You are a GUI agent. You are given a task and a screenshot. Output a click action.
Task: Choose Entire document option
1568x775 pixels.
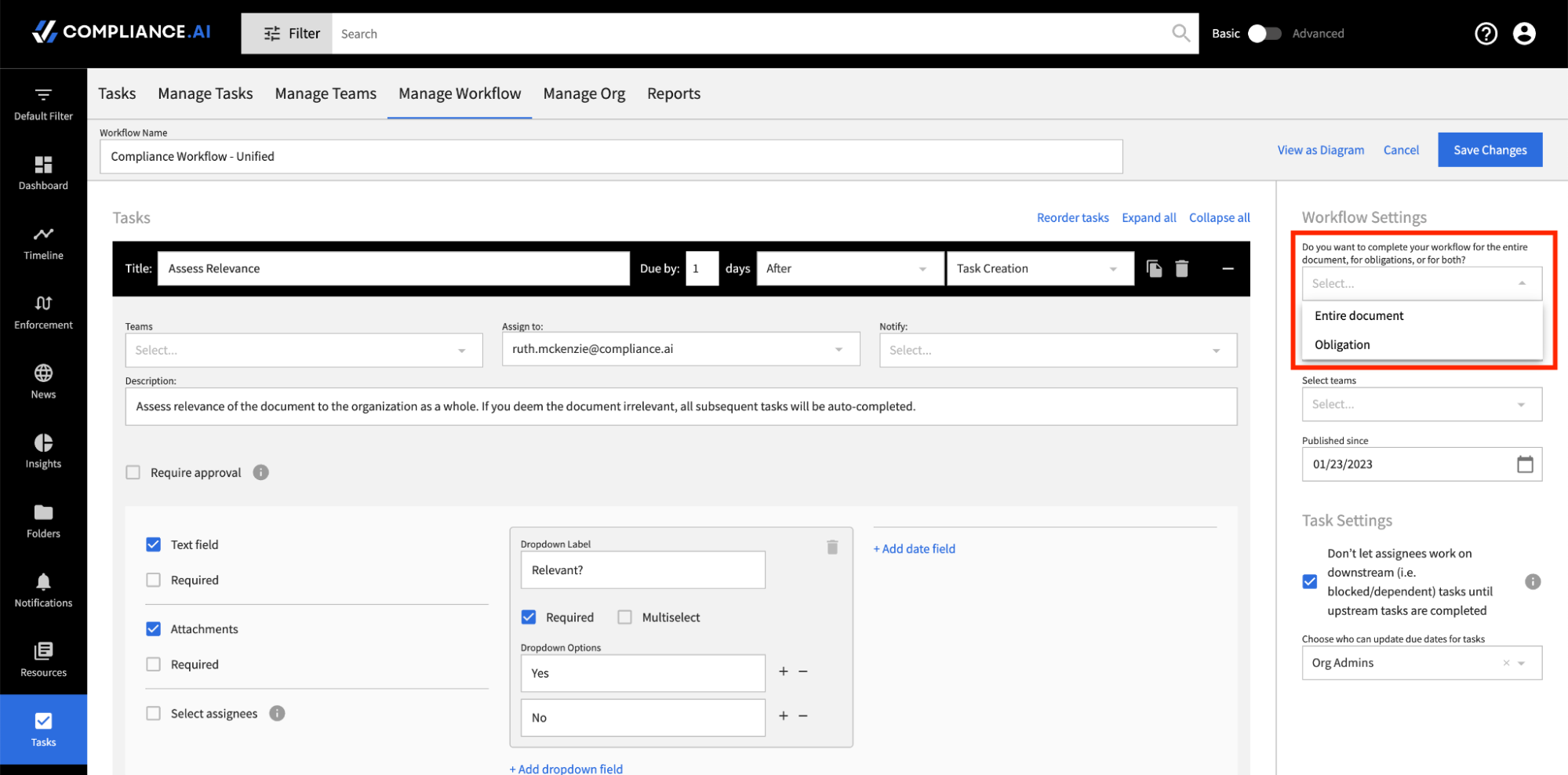(1422, 315)
